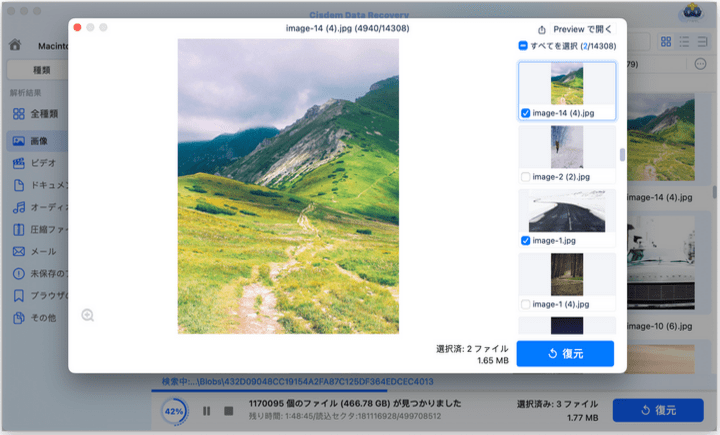Screen dimensions: 720x435
Task: Uncheck the image-14 (4).jpg checkbox
Action: 526,113
